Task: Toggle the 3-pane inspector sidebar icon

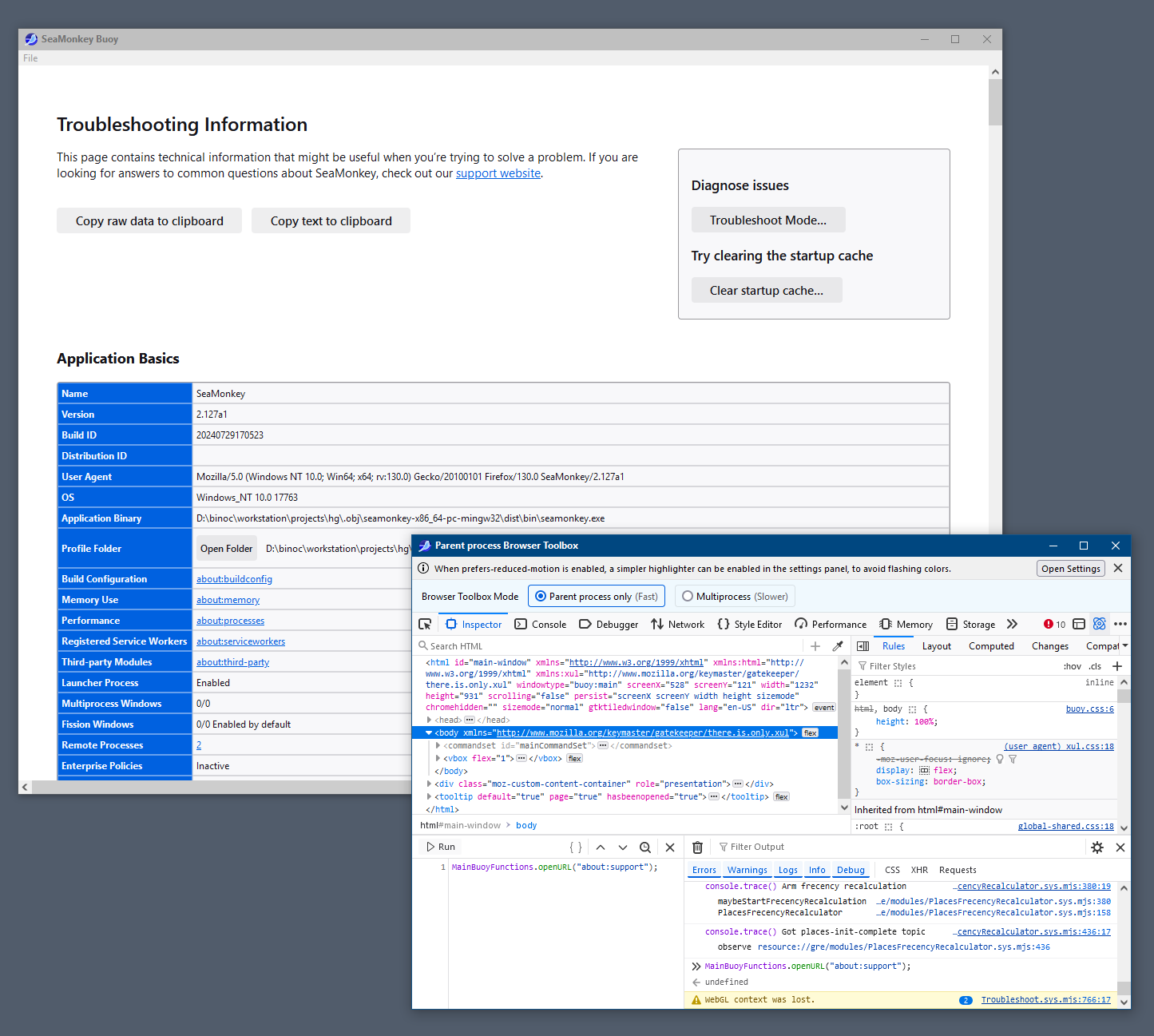Action: click(x=863, y=646)
